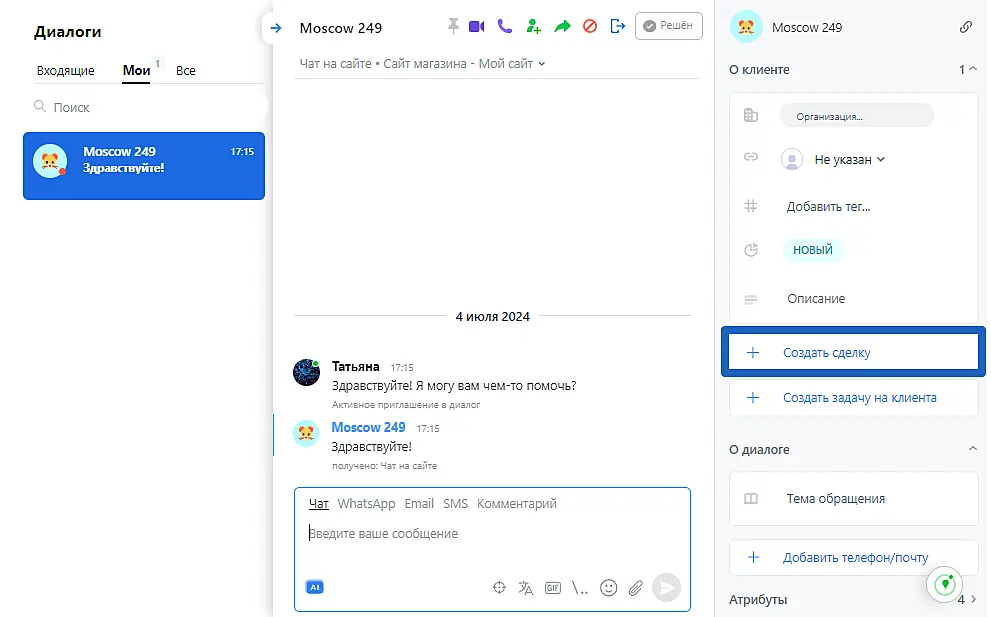991x617 pixels.
Task: Block the visitor with the red ban icon
Action: pos(590,27)
